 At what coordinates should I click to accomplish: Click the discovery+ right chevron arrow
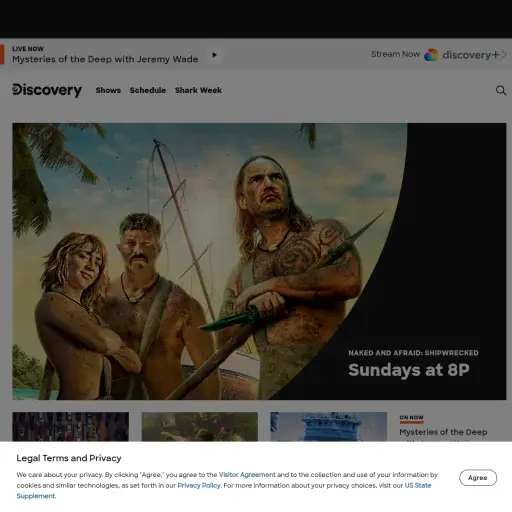coord(504,54)
